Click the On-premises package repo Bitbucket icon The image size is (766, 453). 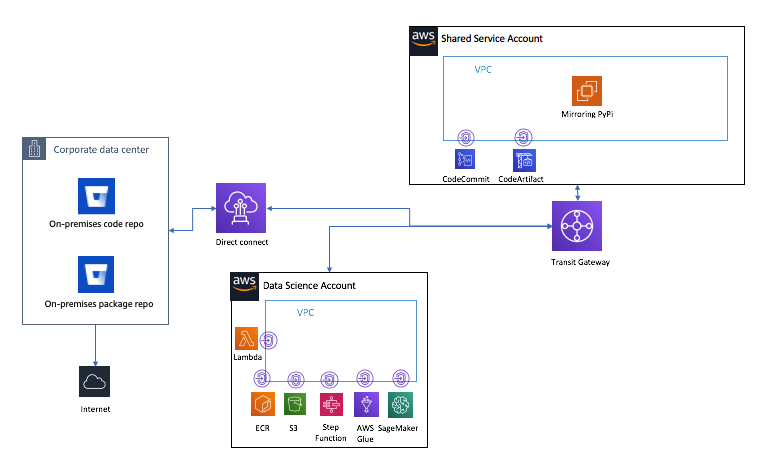(96, 275)
